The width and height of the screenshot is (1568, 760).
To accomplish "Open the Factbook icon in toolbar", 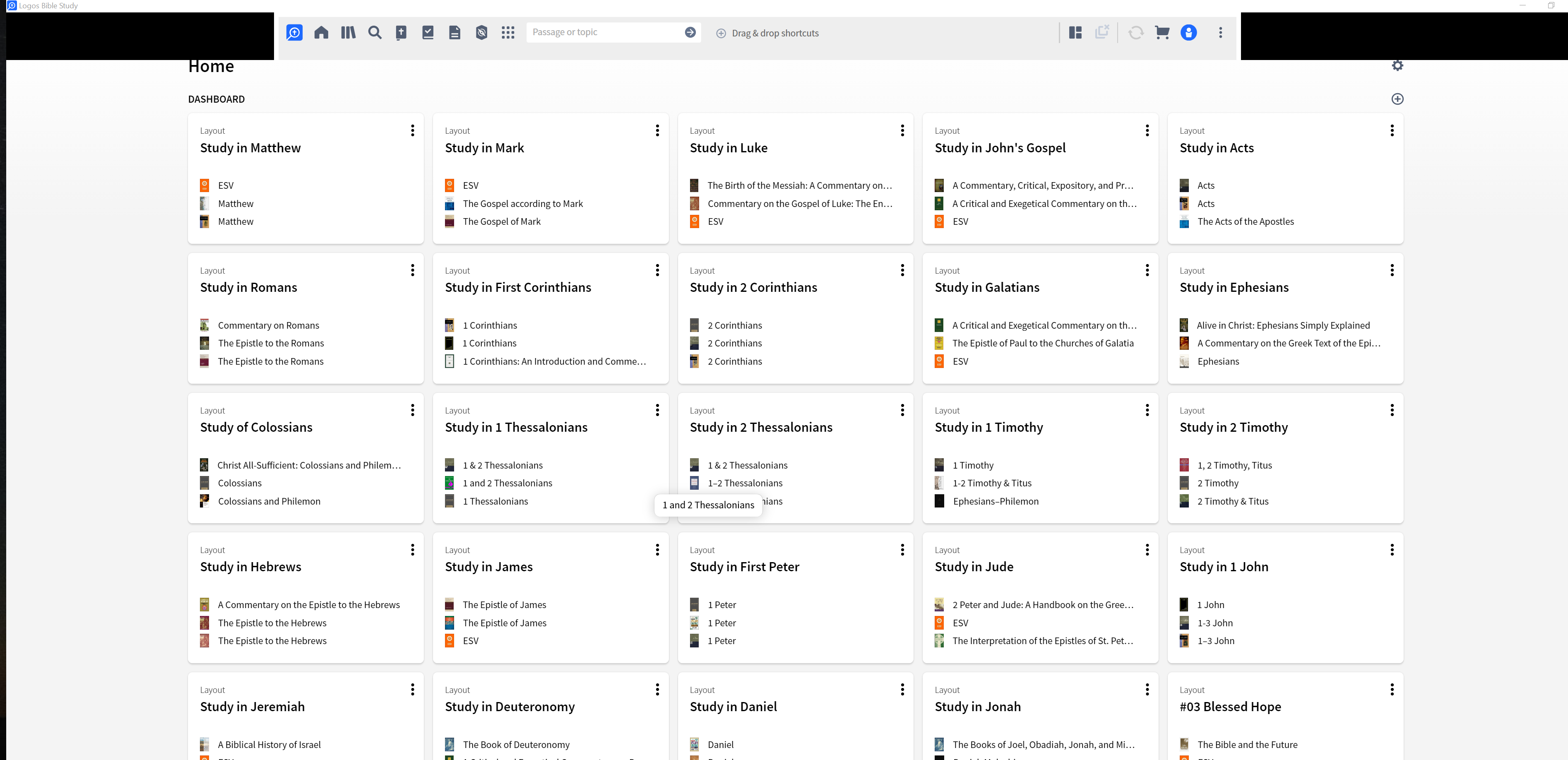I will tap(481, 33).
